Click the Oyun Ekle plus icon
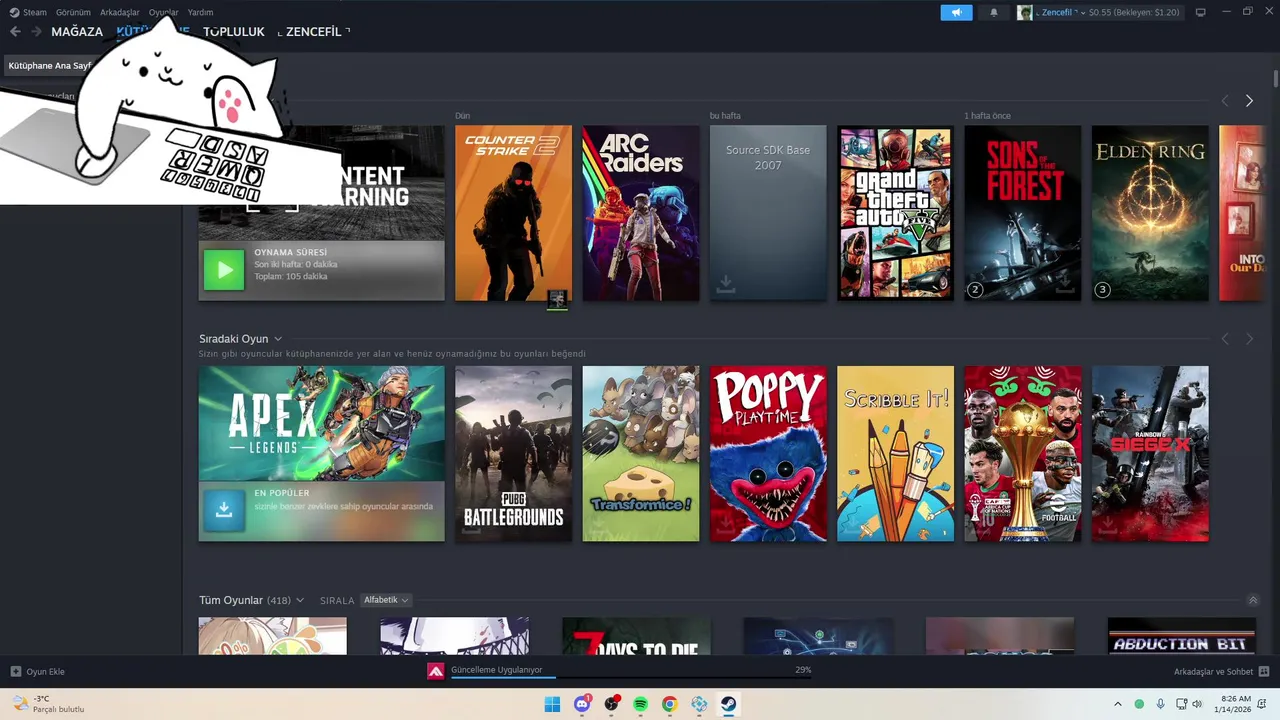The width and height of the screenshot is (1280, 720). coord(15,672)
